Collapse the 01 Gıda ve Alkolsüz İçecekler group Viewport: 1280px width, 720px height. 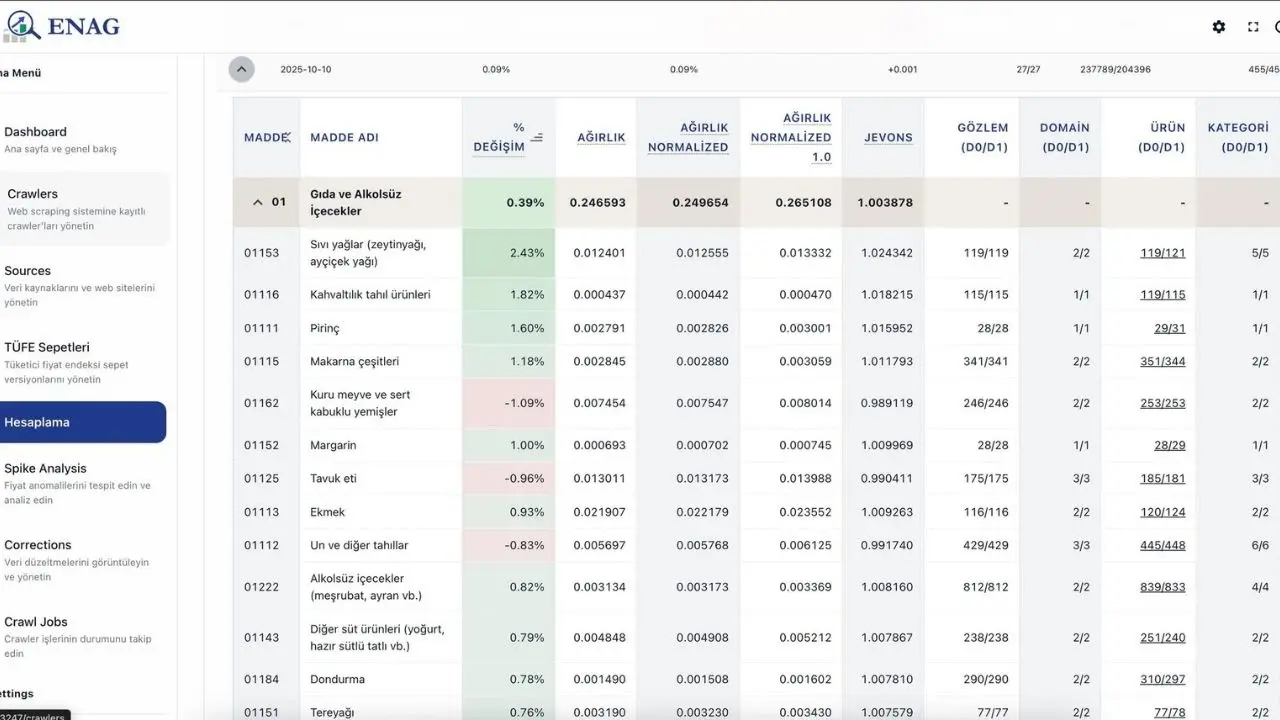(x=257, y=202)
